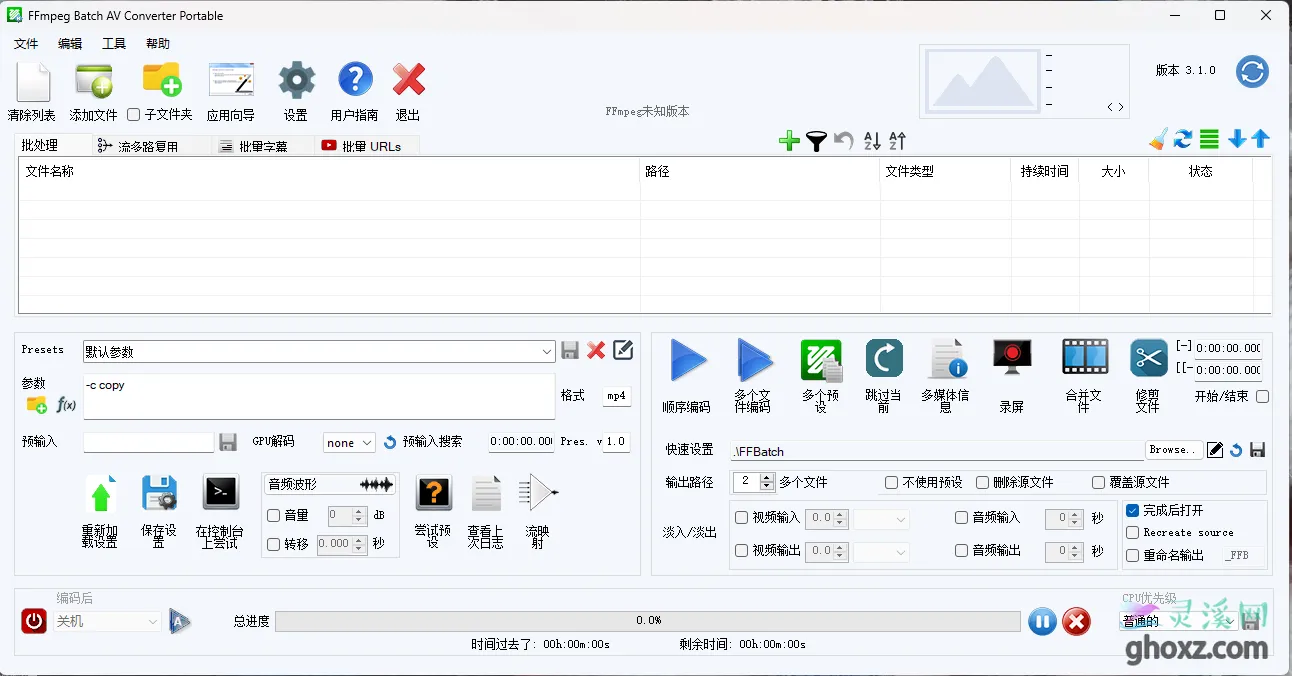1292x676 pixels.
Task: Open the 关机 after-encoding dropdown
Action: click(x=107, y=621)
